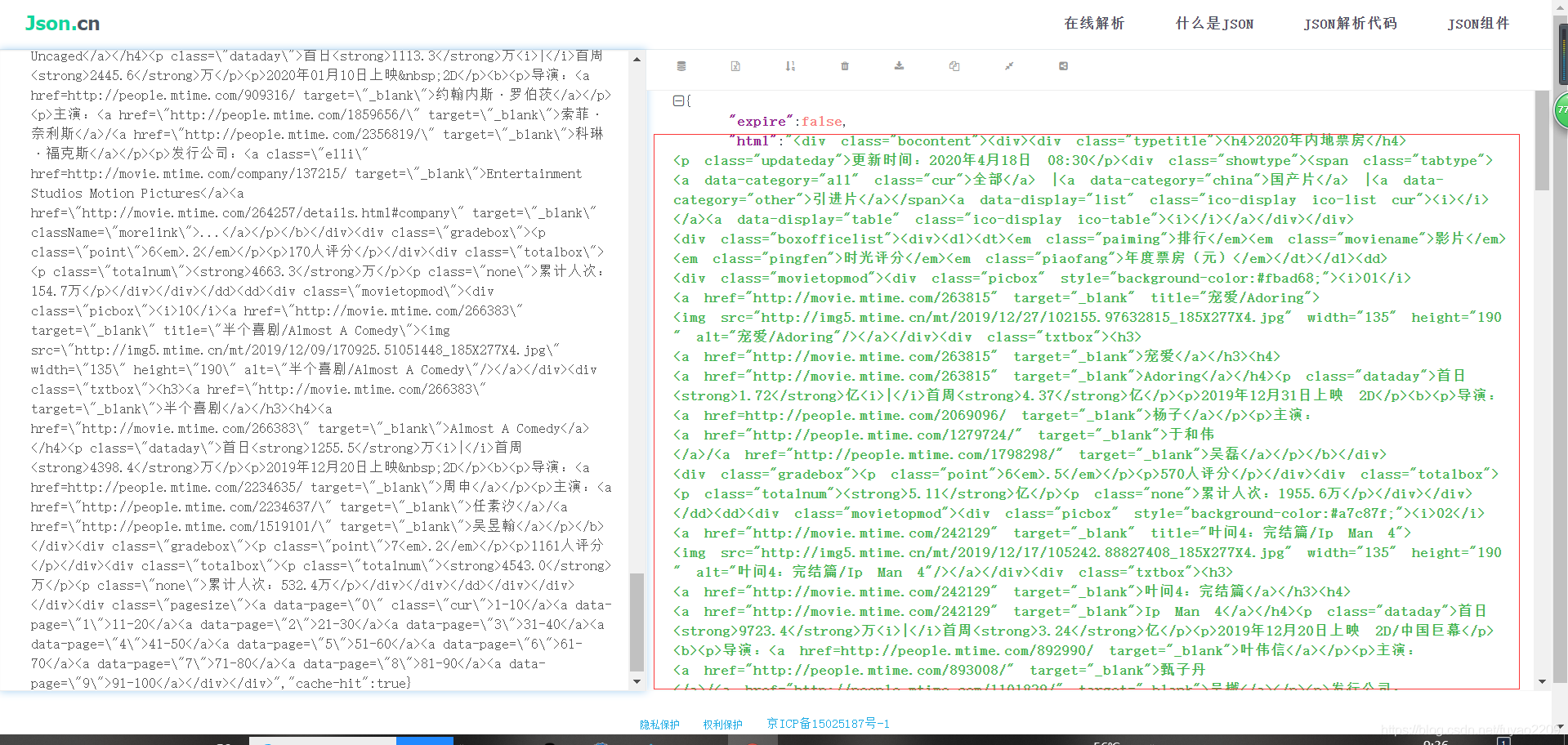
Task: Click the sort order icon
Action: pyautogui.click(x=790, y=66)
